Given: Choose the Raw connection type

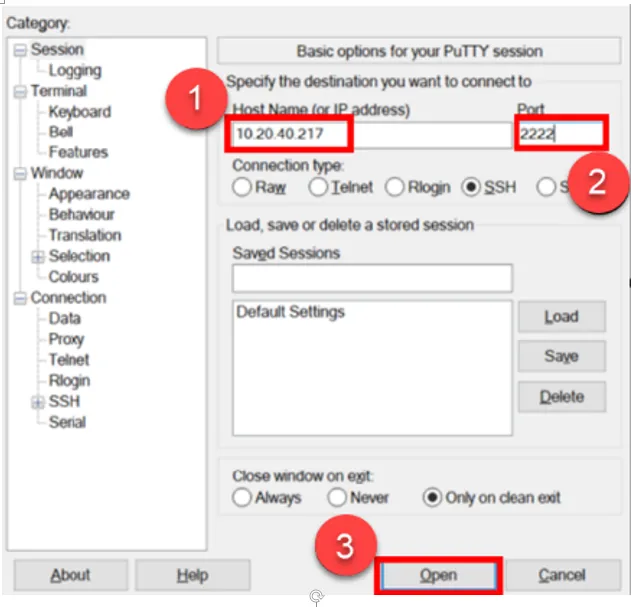Looking at the screenshot, I should (x=242, y=187).
